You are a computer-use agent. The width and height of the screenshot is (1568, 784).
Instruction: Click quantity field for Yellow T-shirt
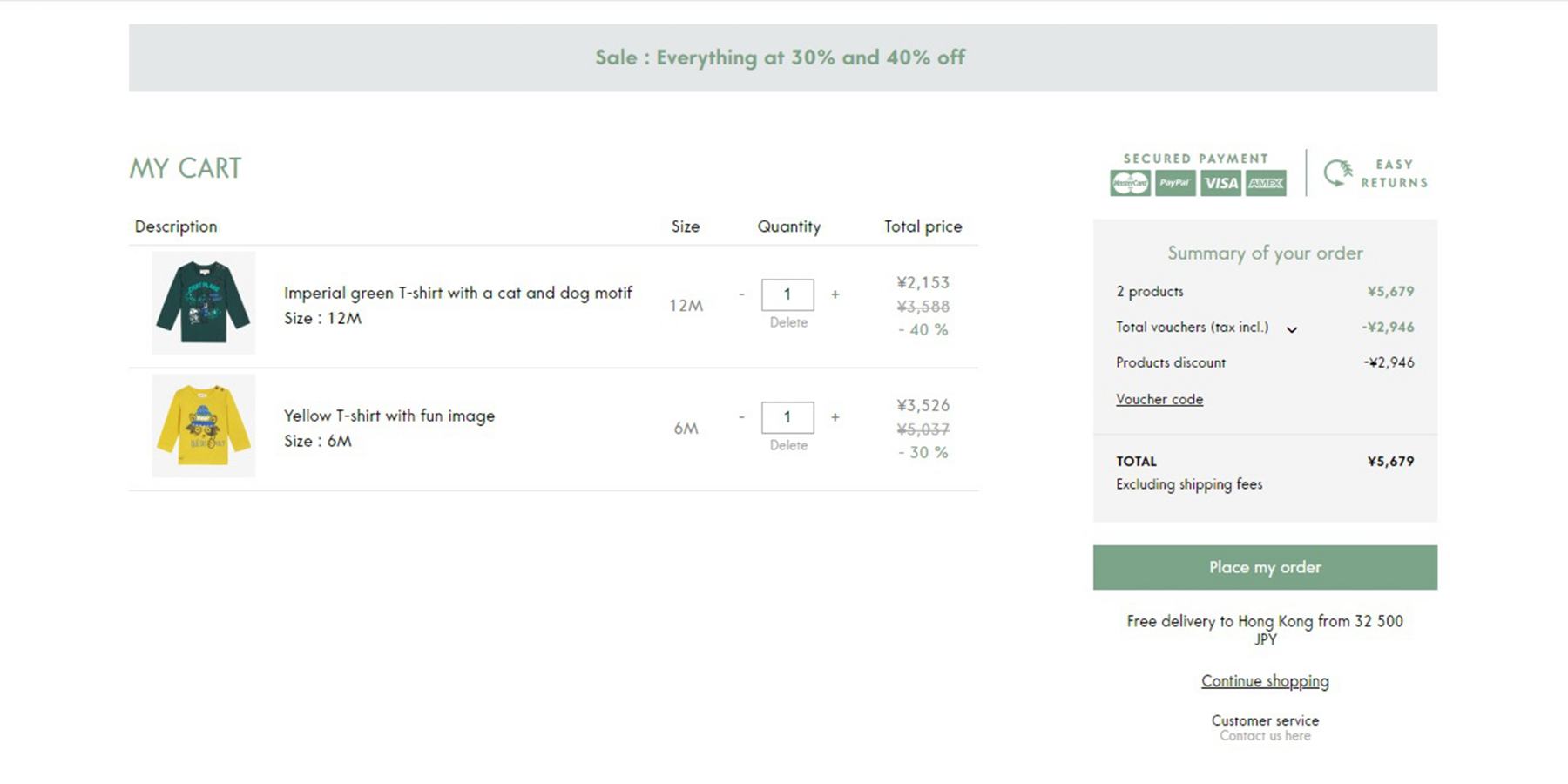(787, 417)
